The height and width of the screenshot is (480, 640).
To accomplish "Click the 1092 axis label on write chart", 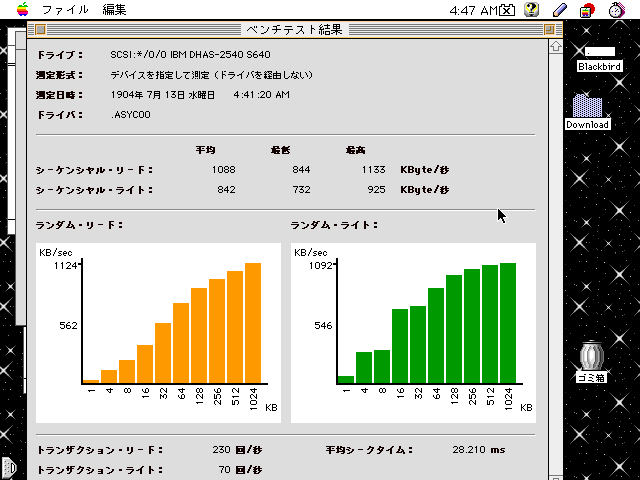I will tap(320, 266).
